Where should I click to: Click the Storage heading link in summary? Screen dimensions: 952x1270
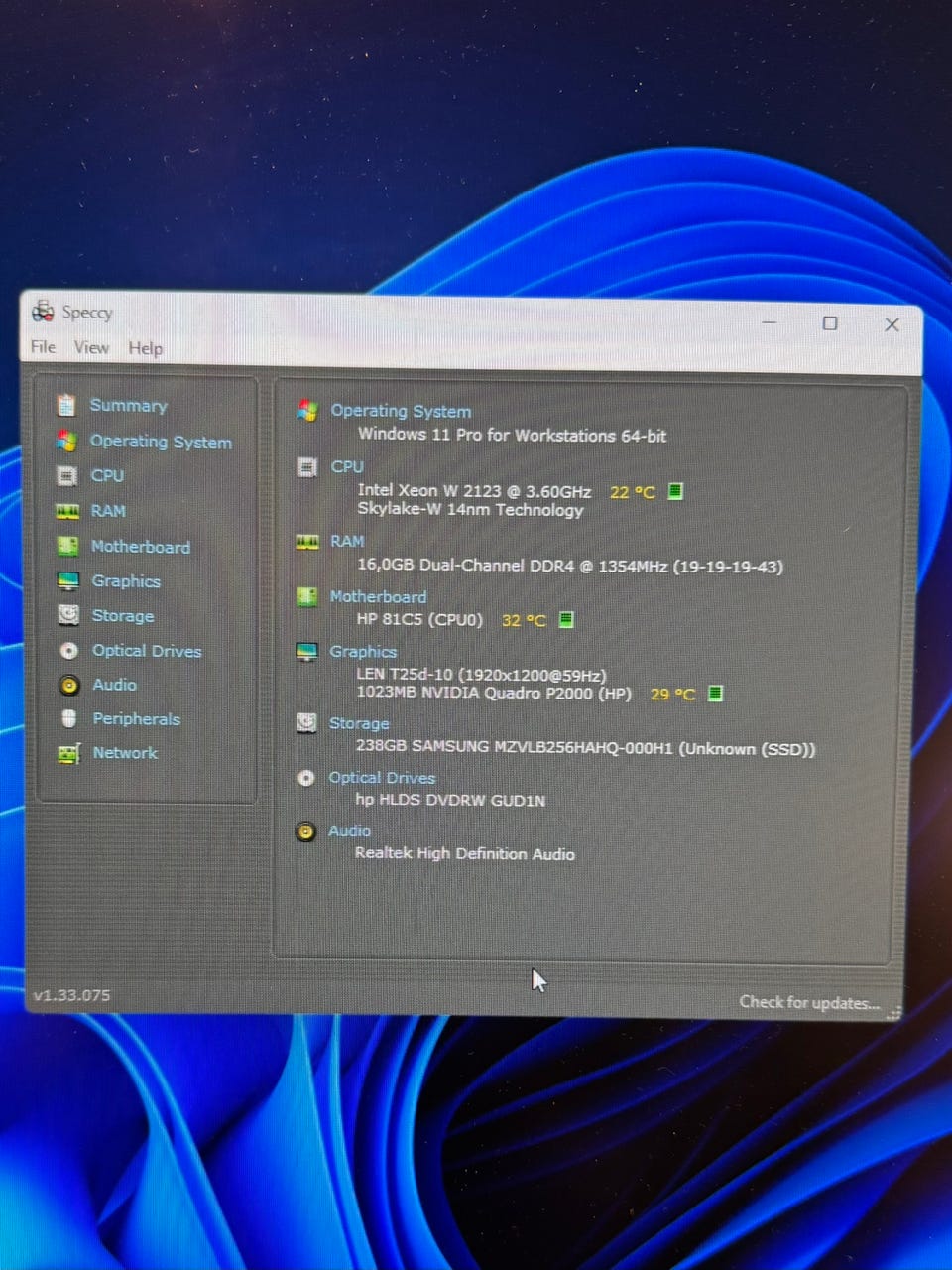tap(359, 724)
